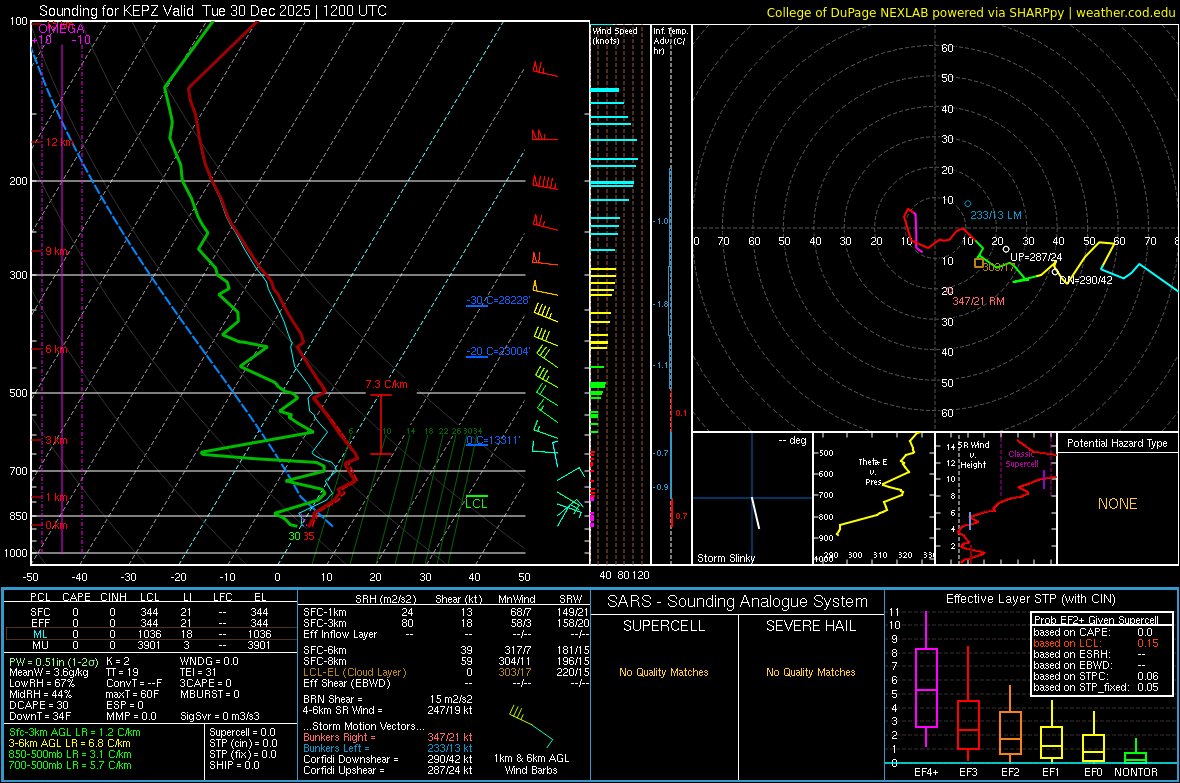Screen dimensions: 1180x783
Task: Select the SFC parcel row
Action: [x=151, y=612]
